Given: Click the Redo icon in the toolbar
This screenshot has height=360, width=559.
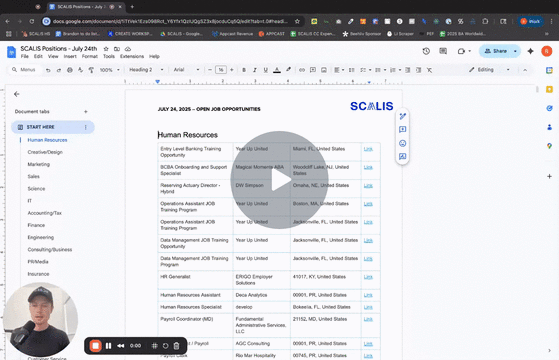Looking at the screenshot, I should 59,70.
